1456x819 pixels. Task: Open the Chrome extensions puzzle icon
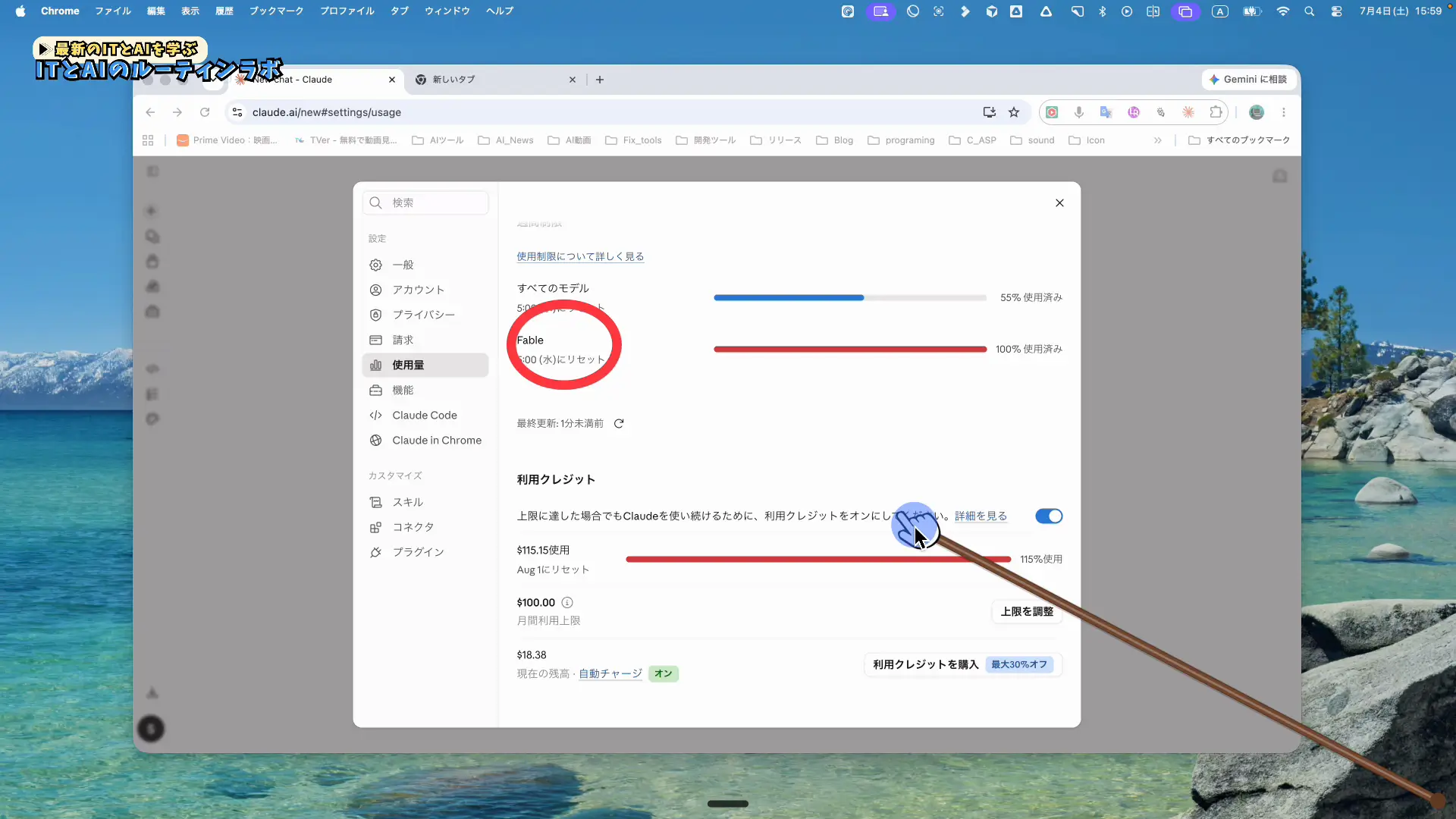tap(1216, 112)
